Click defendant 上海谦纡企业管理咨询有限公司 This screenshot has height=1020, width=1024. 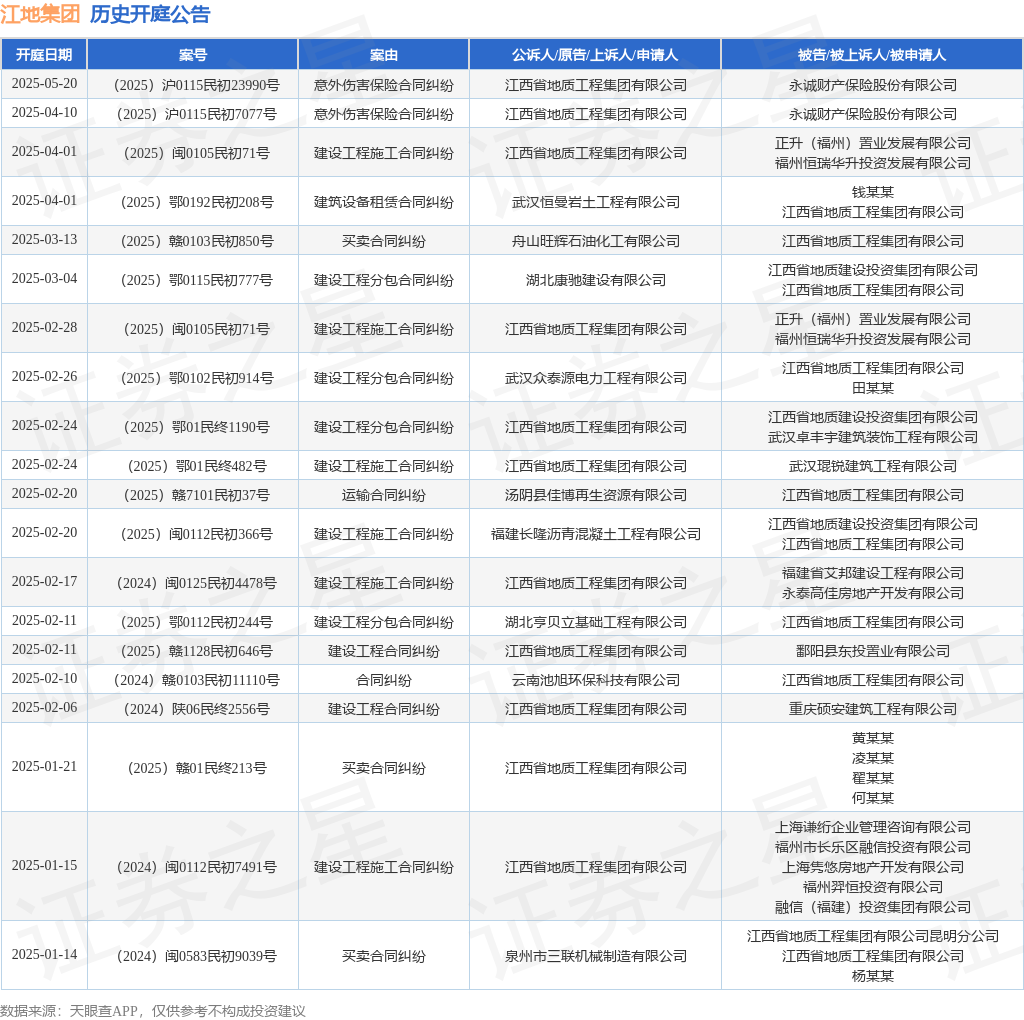[x=872, y=827]
